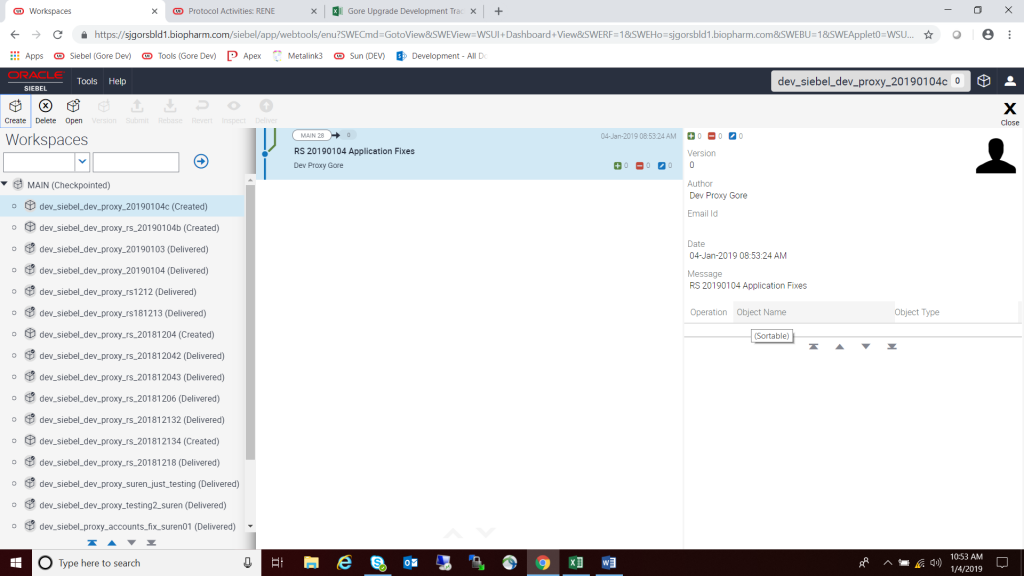
Task: Open the Tools menu
Action: 86,81
